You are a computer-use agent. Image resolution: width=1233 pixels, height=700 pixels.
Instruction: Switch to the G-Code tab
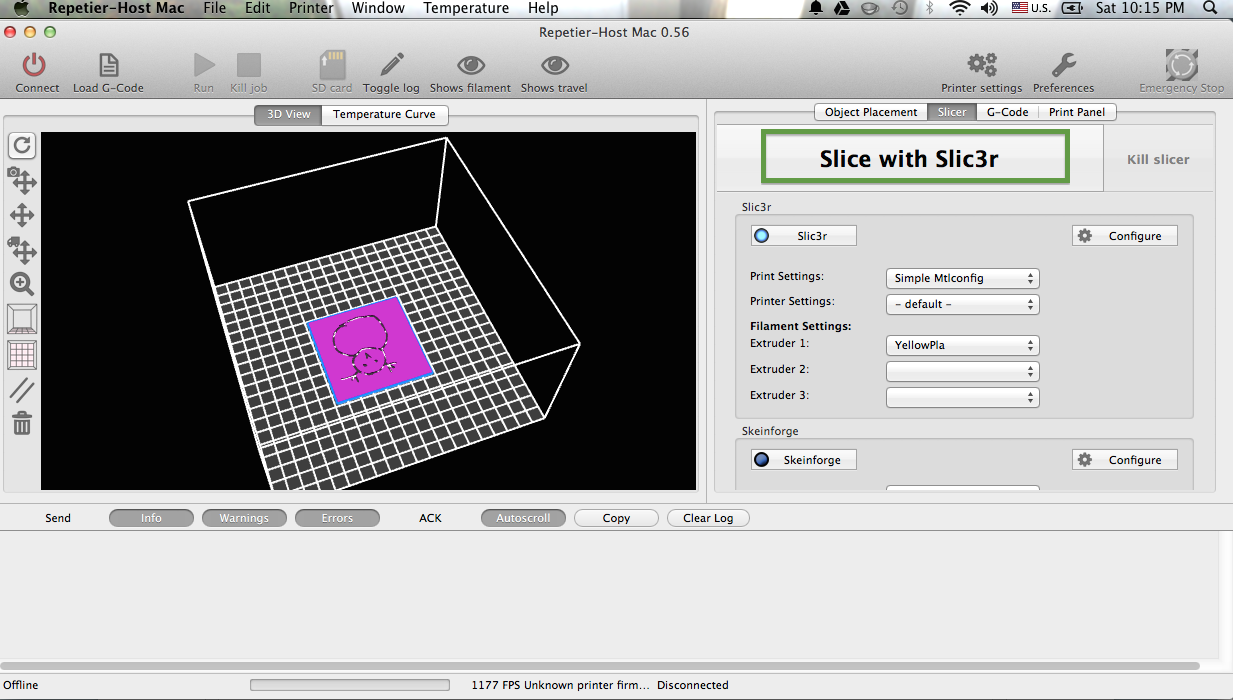[x=1007, y=112]
